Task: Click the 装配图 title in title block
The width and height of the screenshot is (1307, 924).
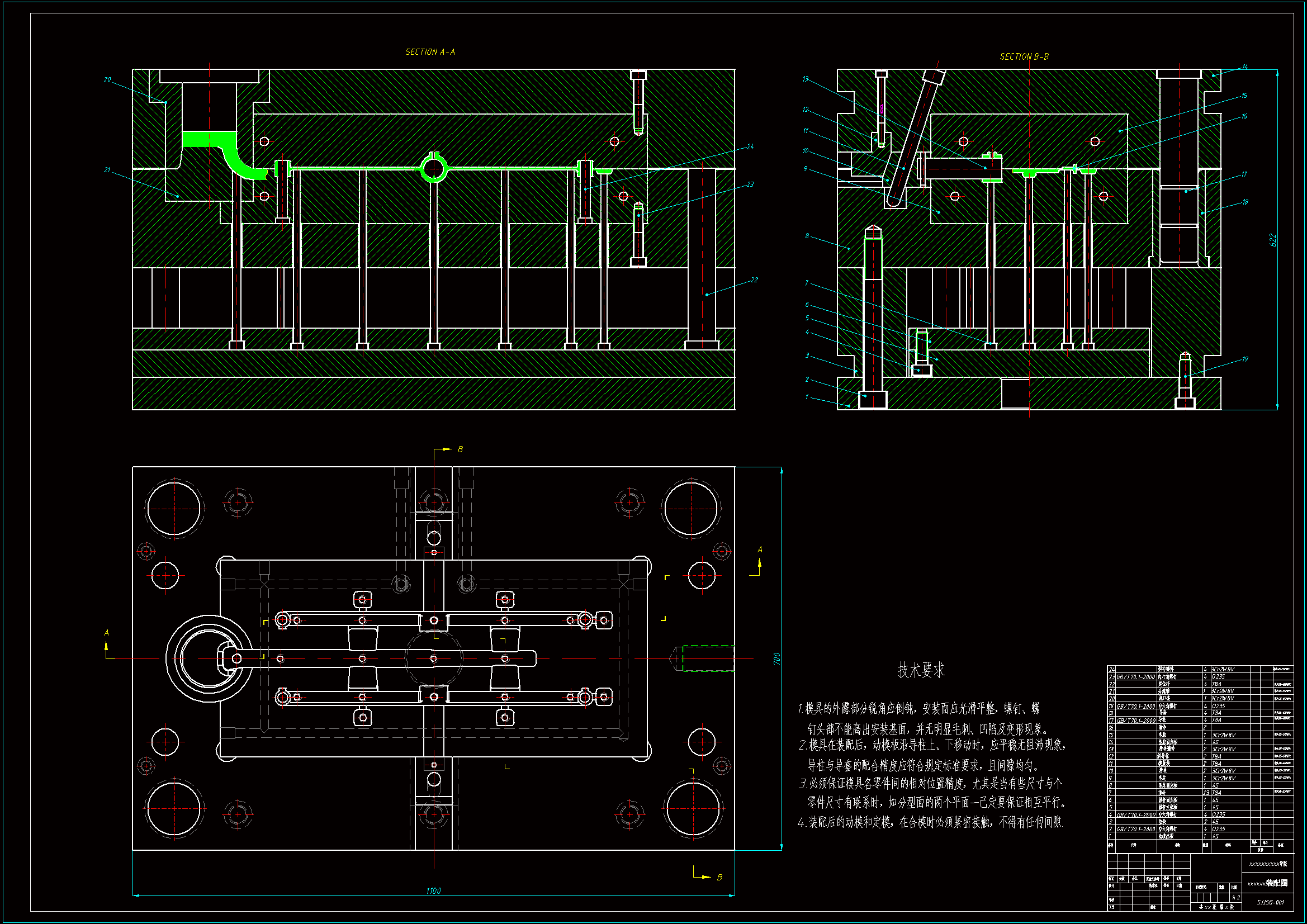Action: (1276, 883)
